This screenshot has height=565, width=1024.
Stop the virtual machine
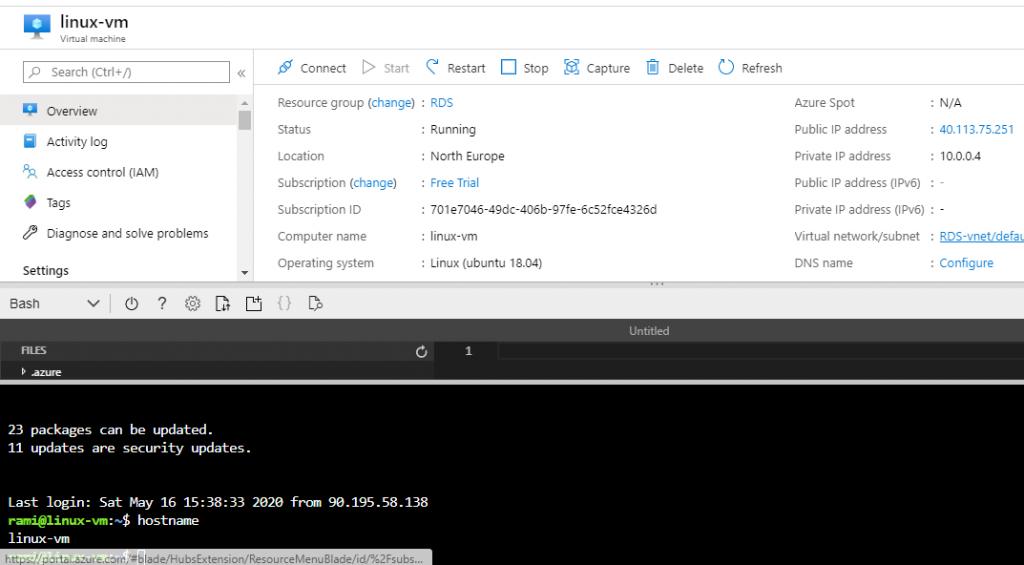524,68
